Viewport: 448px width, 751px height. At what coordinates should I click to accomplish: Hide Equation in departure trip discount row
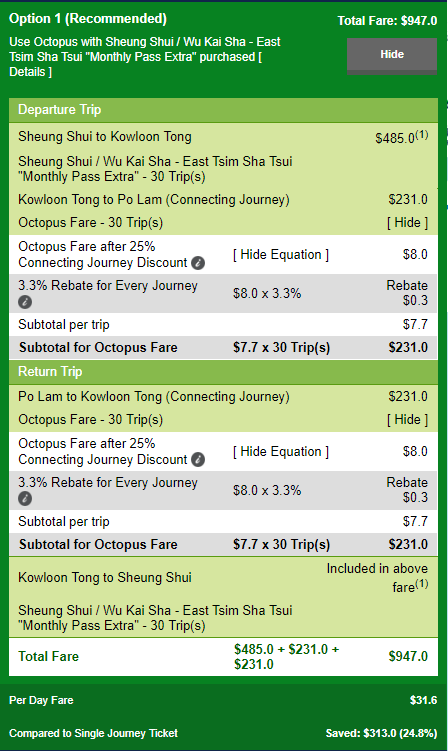[281, 255]
